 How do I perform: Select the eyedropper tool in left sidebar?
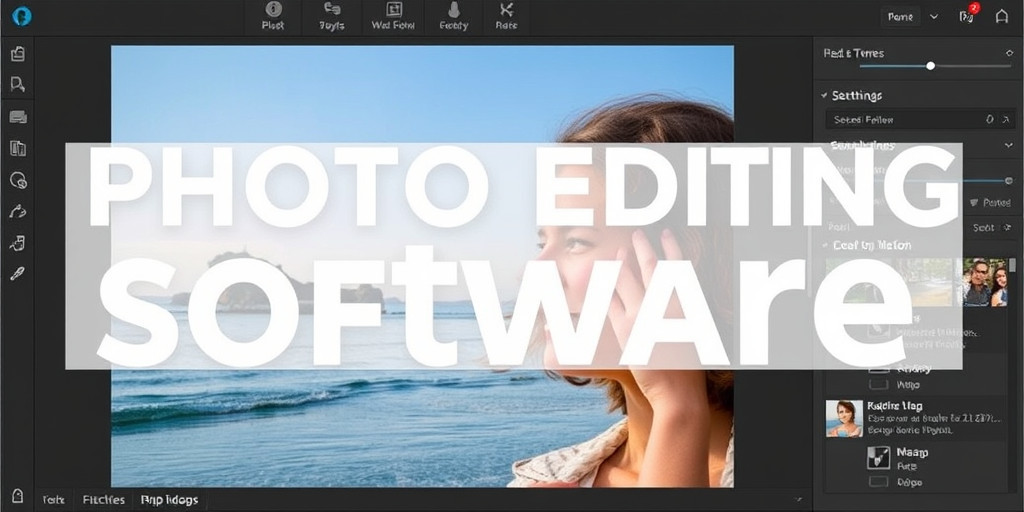[17, 273]
